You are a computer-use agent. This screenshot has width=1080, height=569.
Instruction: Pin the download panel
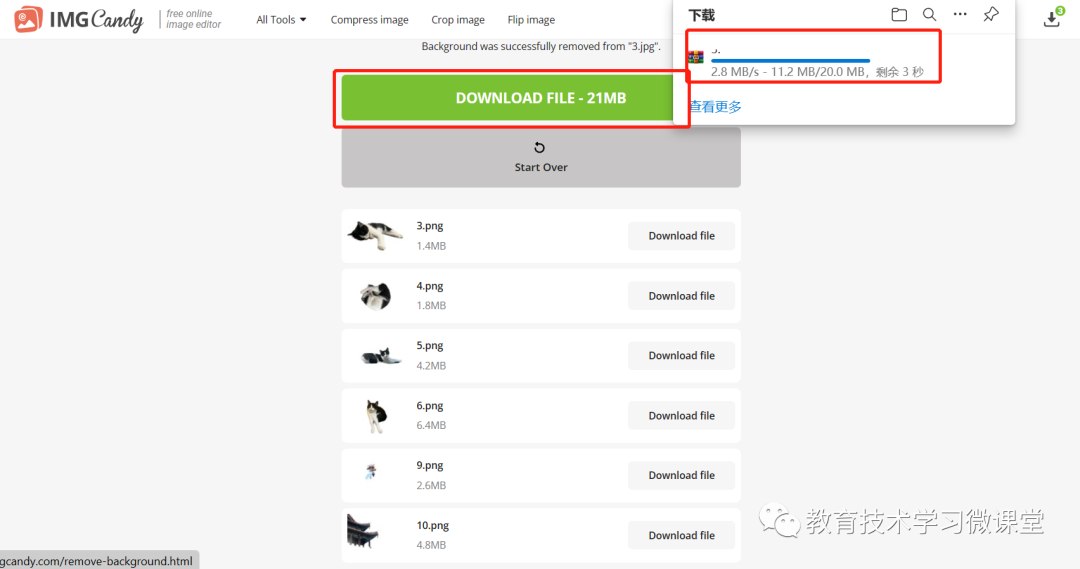pyautogui.click(x=990, y=14)
